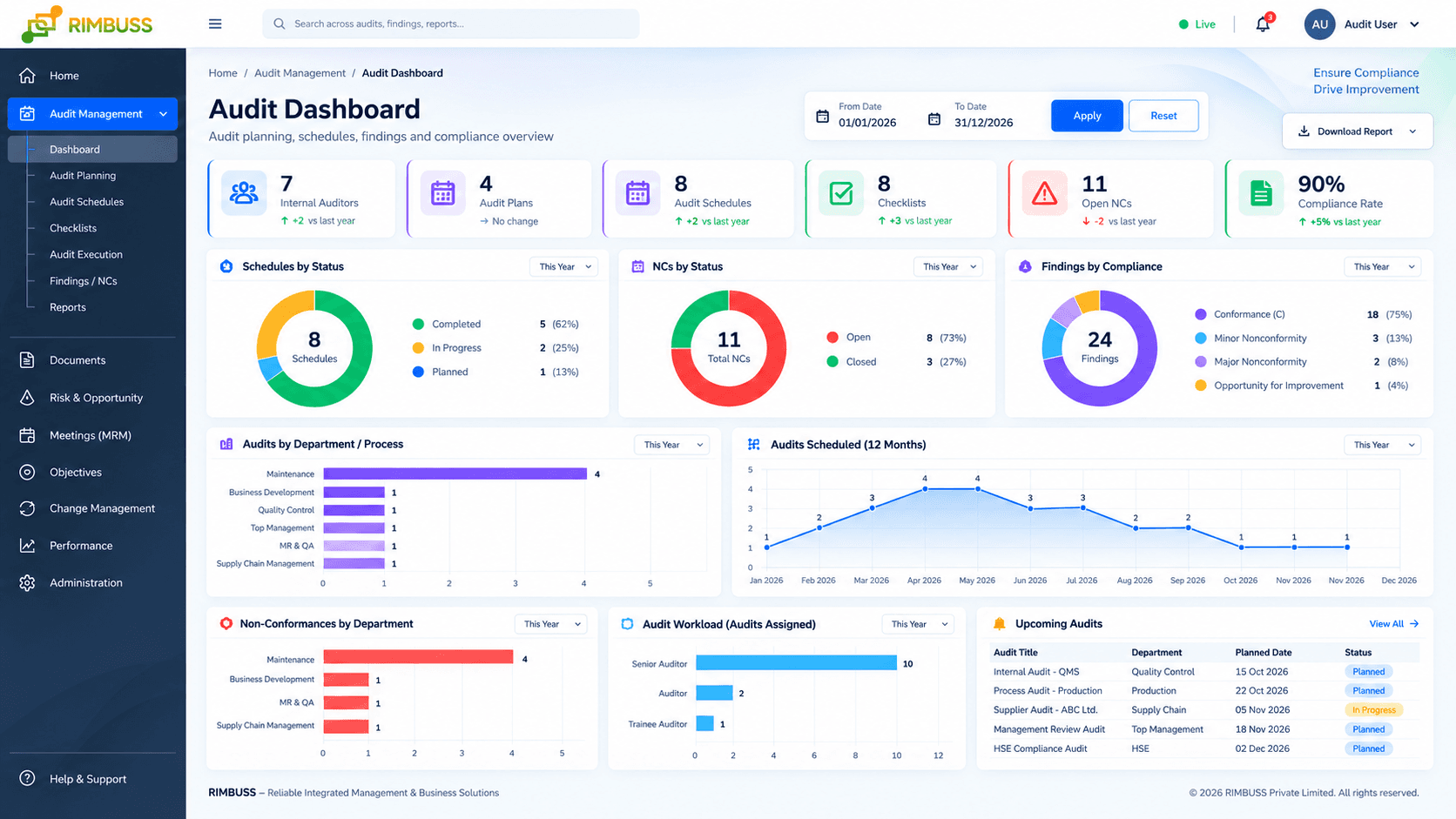The width and height of the screenshot is (1456, 819).
Task: Click the Internal Auditors people icon
Action: (244, 193)
